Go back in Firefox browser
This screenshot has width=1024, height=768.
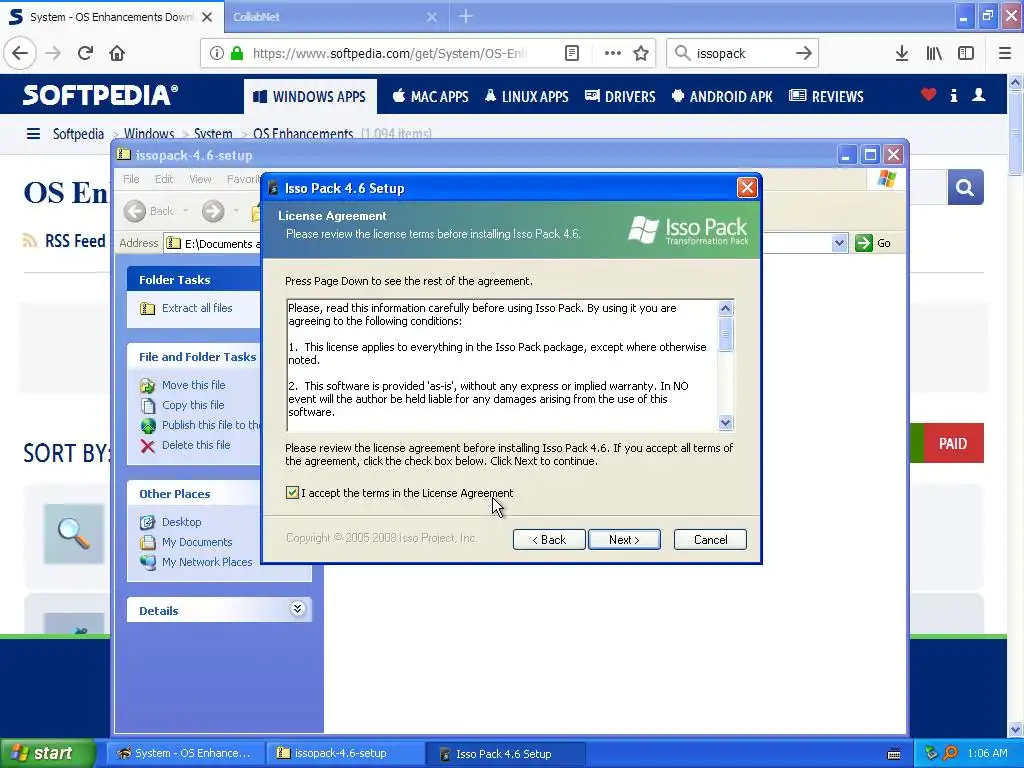20,53
